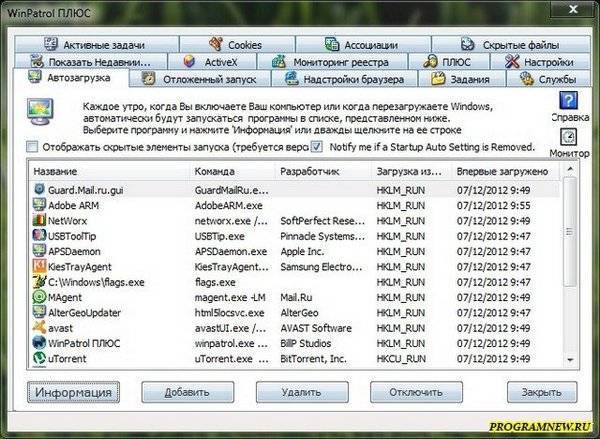Switch to Показать Недавние tab
Screen dimensions: 600x439
pos(91,62)
